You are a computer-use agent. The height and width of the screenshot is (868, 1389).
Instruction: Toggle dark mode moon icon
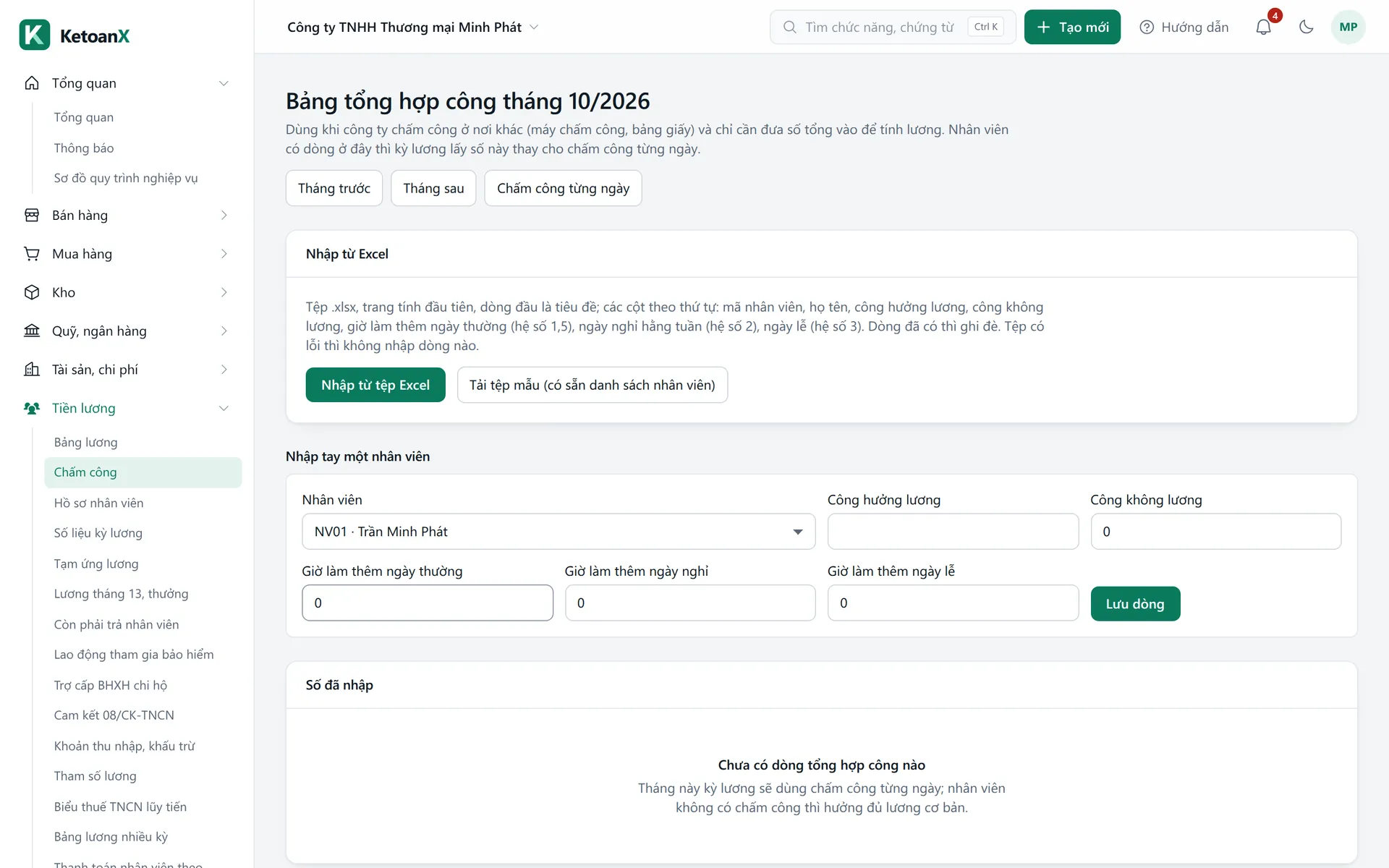click(x=1306, y=27)
